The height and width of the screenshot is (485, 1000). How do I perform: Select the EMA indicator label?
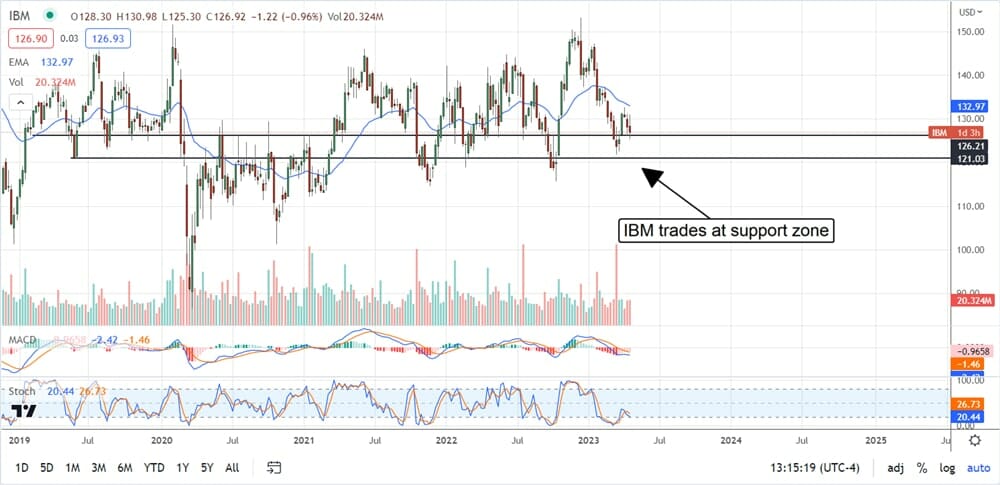point(21,61)
